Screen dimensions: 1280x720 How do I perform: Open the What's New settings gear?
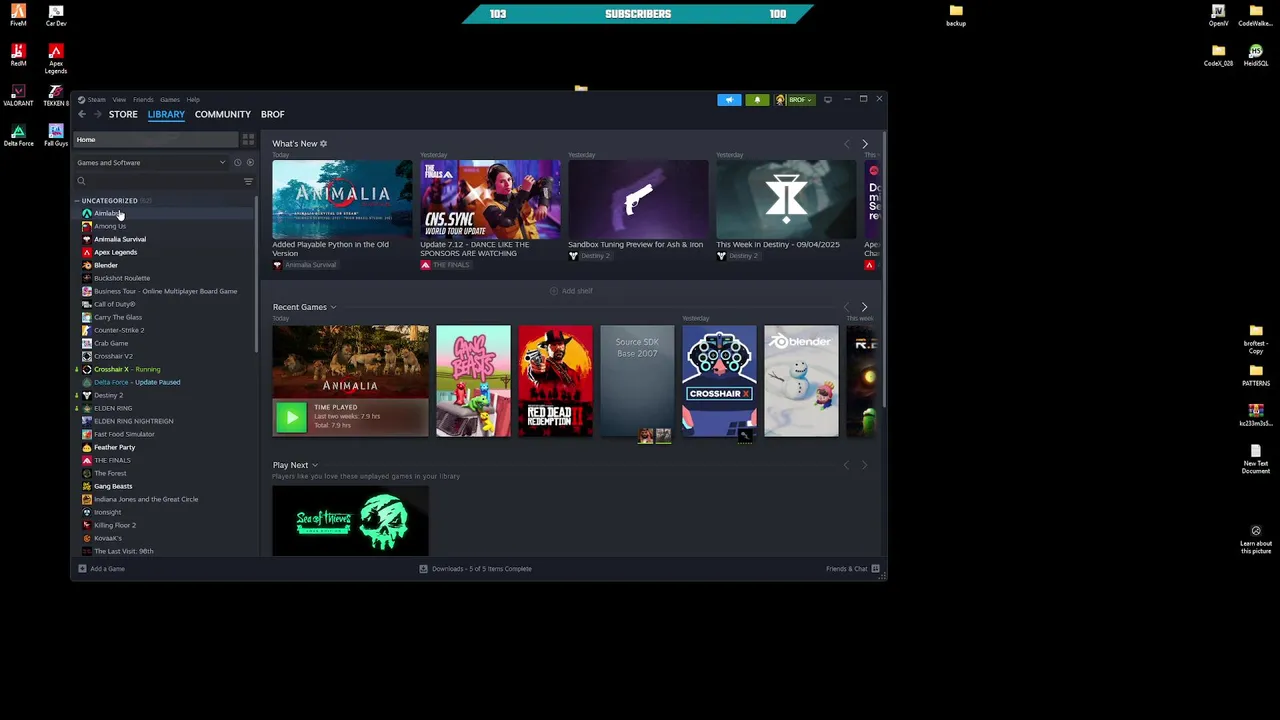pos(323,144)
